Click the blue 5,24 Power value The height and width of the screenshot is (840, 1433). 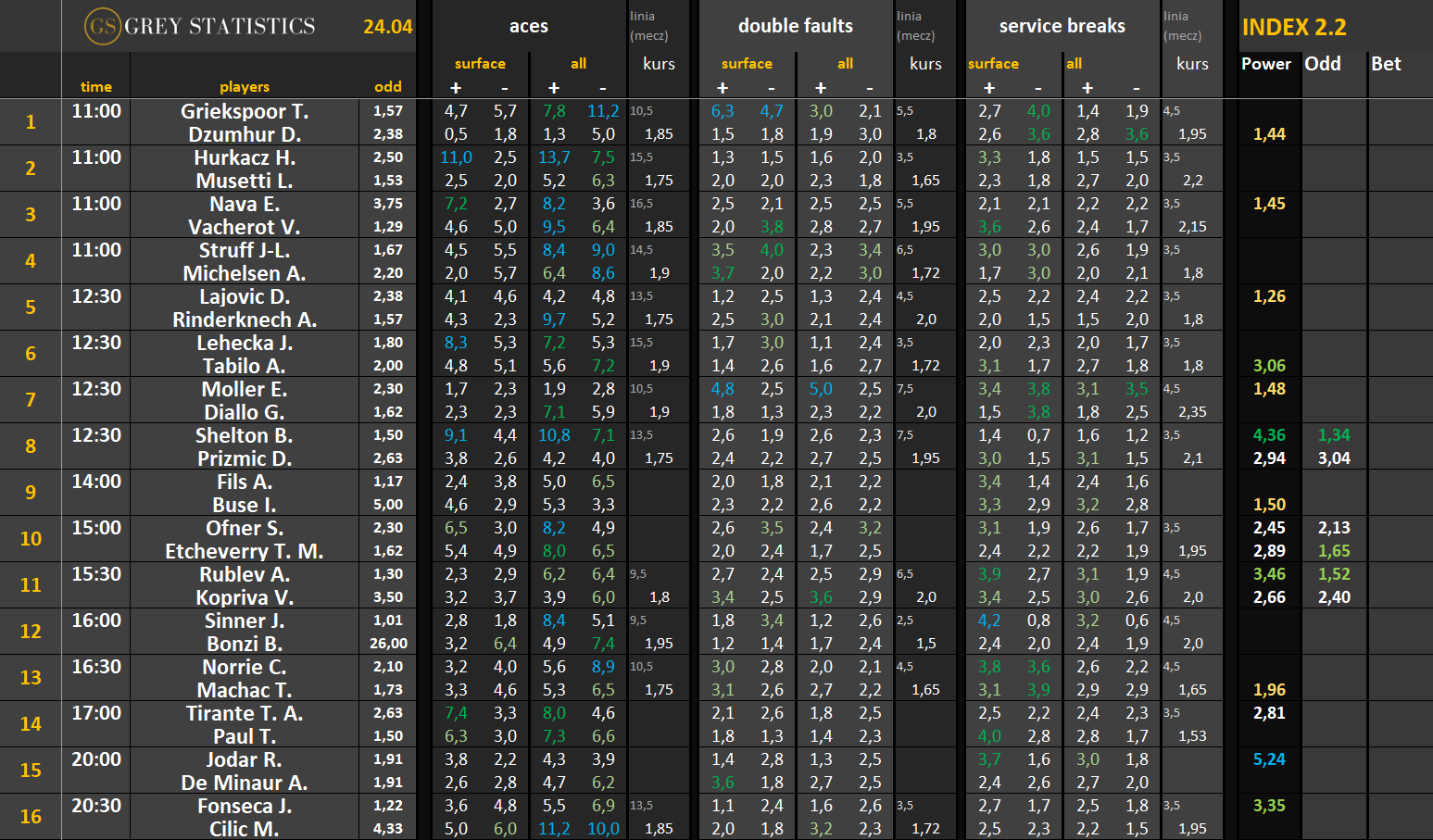click(1269, 759)
